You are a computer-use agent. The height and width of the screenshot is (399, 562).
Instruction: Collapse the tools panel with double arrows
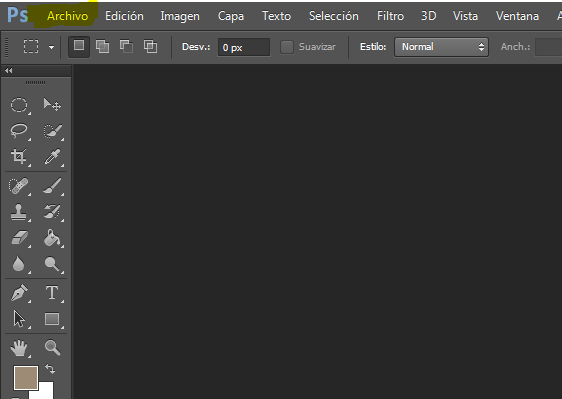(9, 71)
